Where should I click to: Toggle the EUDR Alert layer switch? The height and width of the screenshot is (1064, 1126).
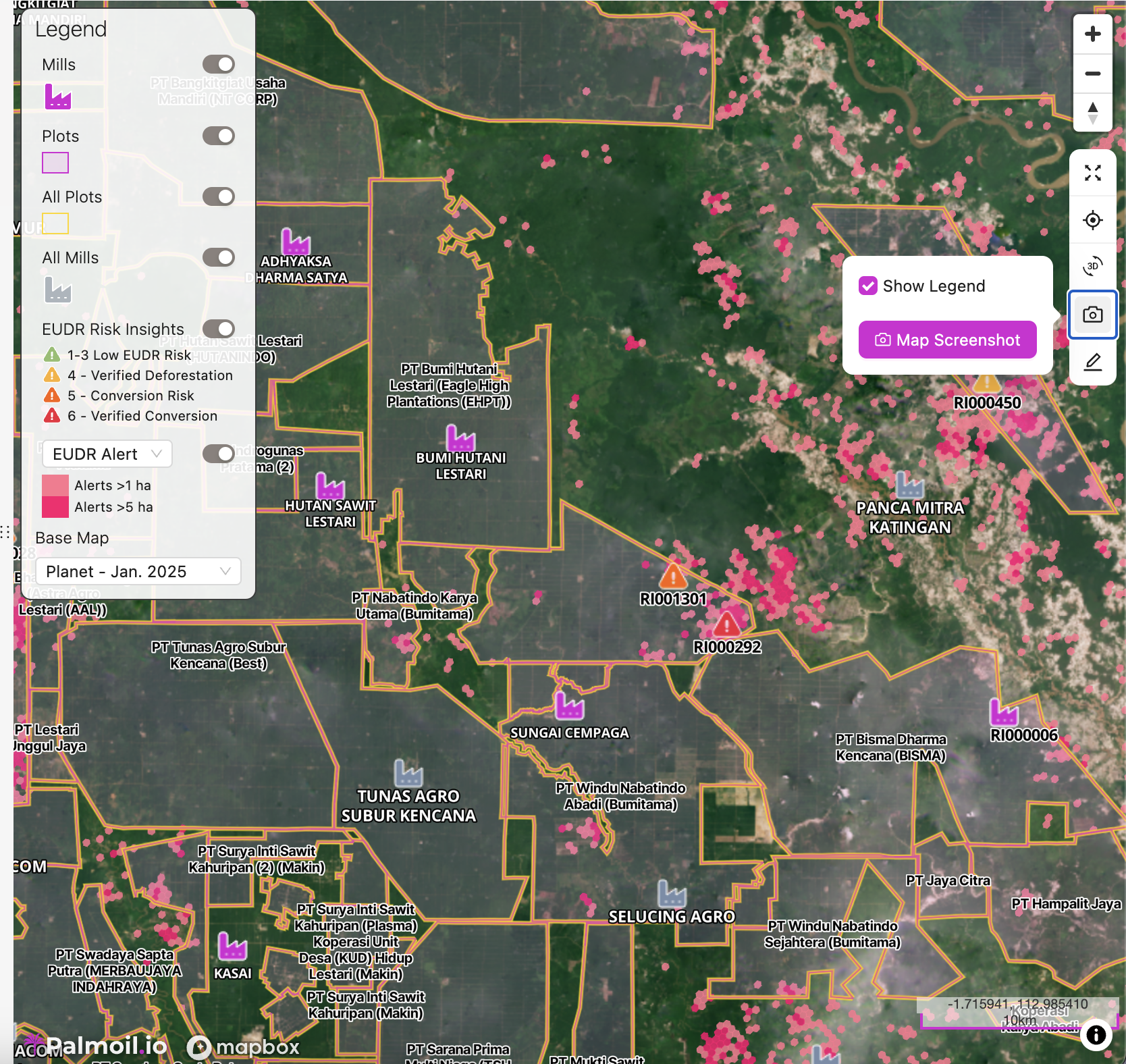(219, 454)
